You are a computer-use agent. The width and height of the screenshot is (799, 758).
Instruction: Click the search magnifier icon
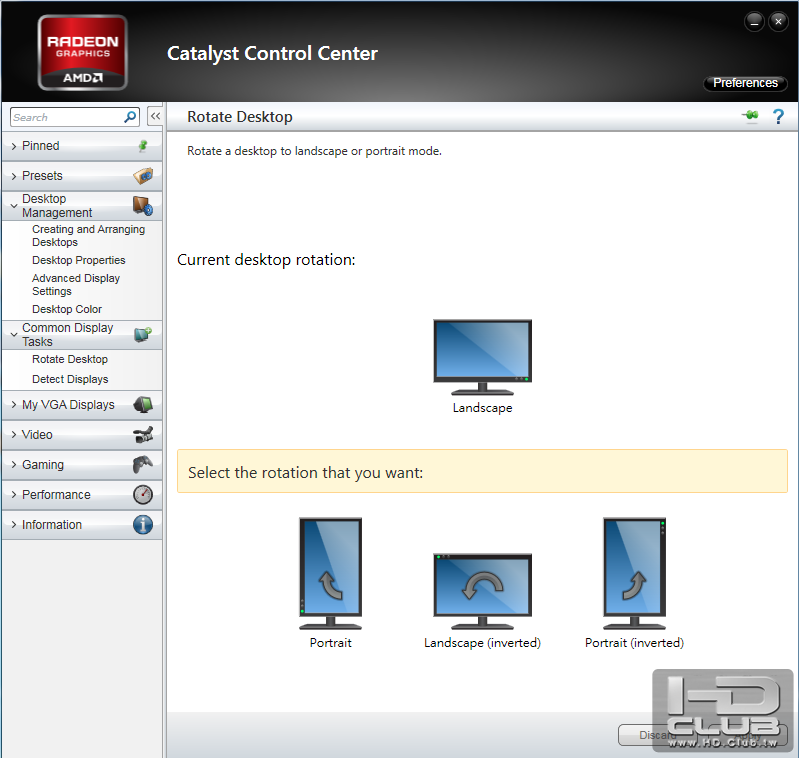(130, 117)
